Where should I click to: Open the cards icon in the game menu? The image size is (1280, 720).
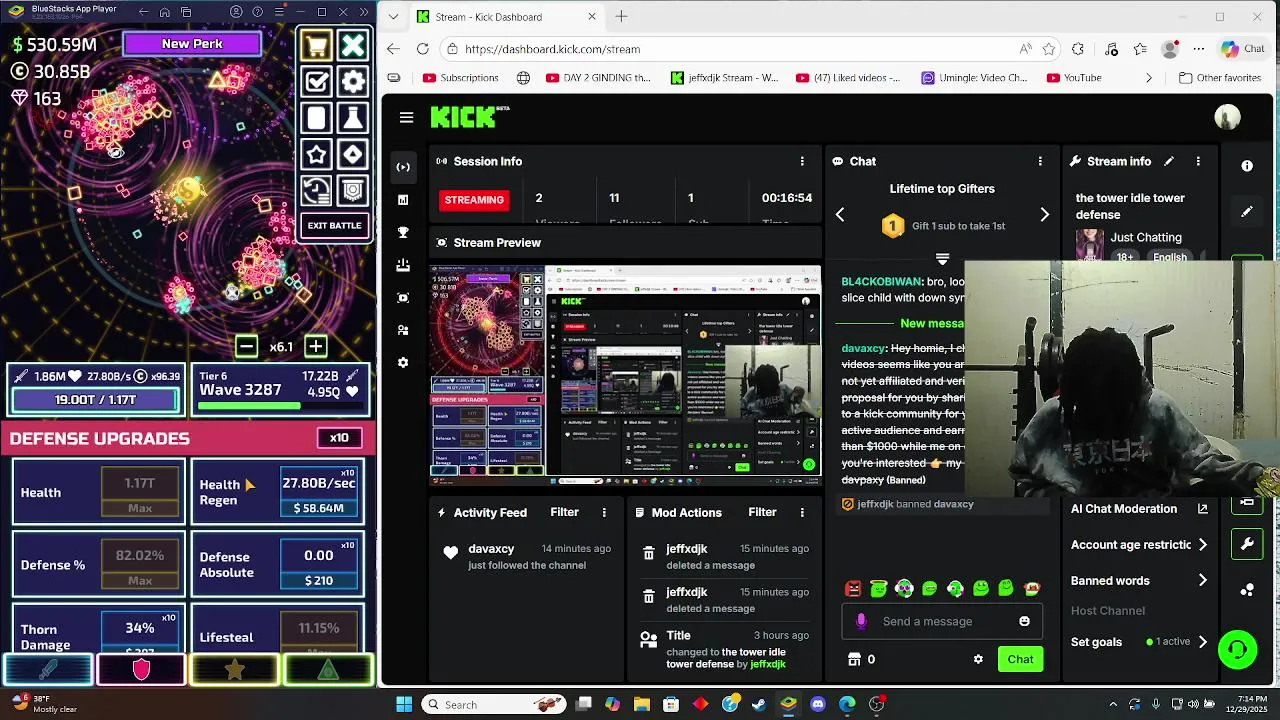(317, 118)
